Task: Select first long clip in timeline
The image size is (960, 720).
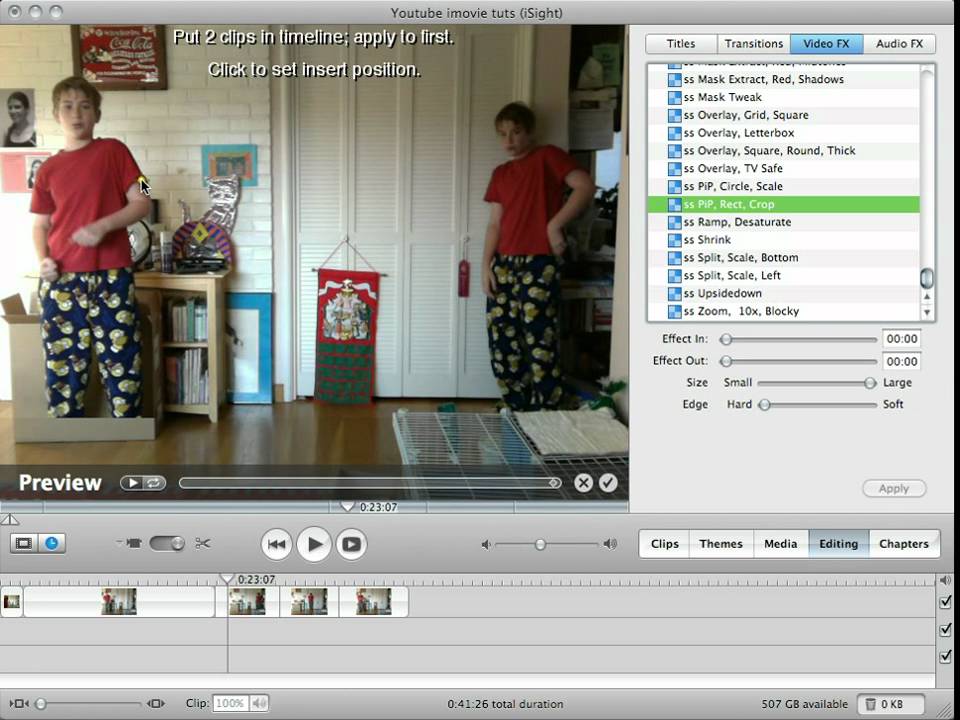Action: pos(119,602)
